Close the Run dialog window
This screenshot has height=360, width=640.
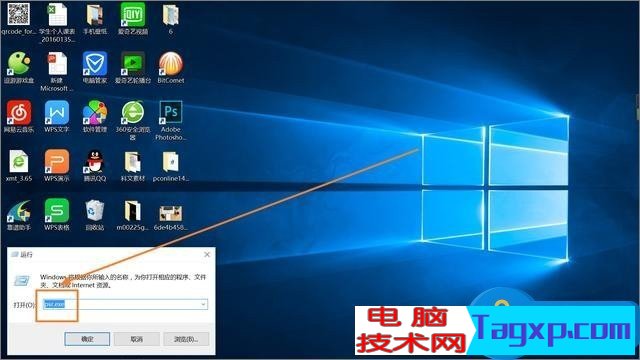point(207,254)
